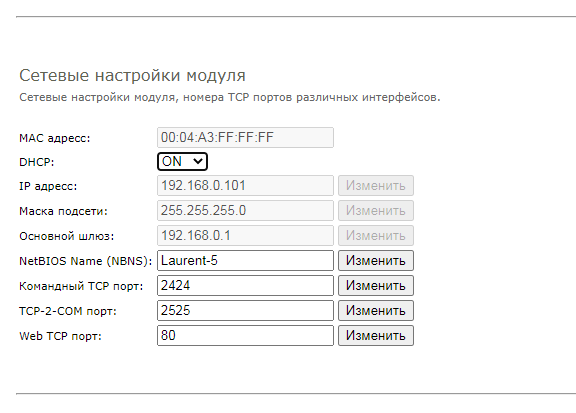The width and height of the screenshot is (576, 413).
Task: Focus the Командный TCP порт field
Action: (x=245, y=285)
